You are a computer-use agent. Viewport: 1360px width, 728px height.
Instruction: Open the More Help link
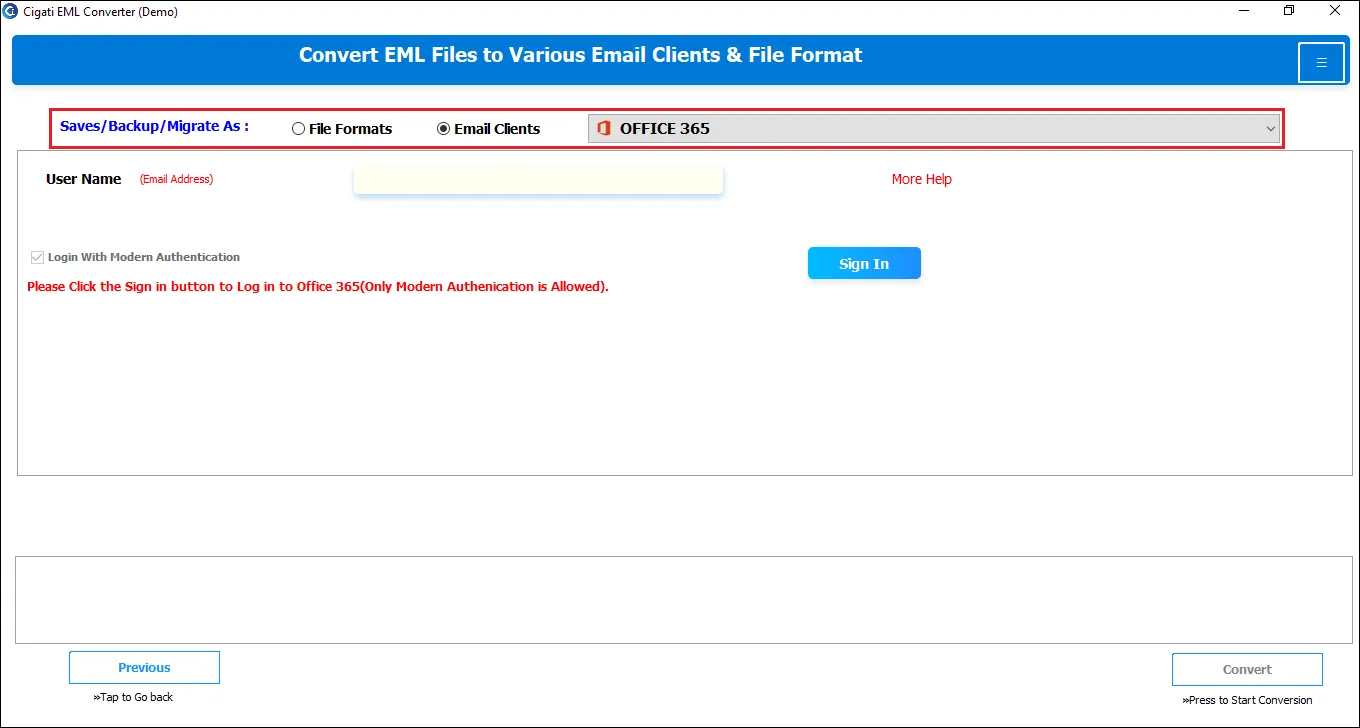(922, 179)
